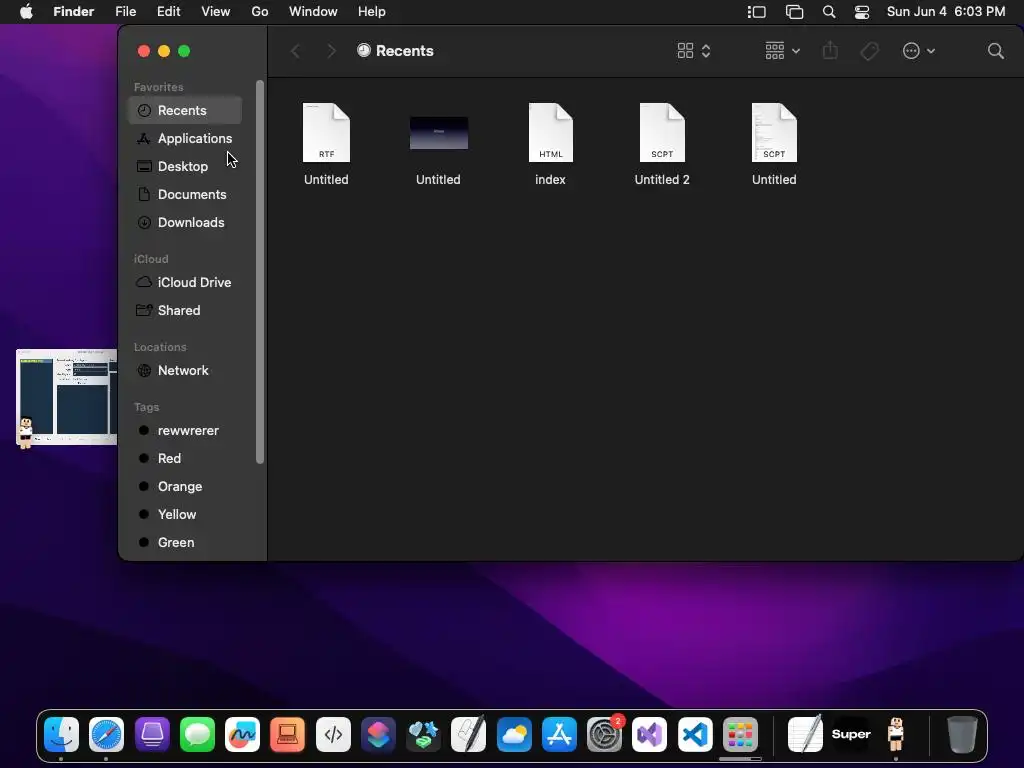Open the orange laptop app in Dock

287,735
